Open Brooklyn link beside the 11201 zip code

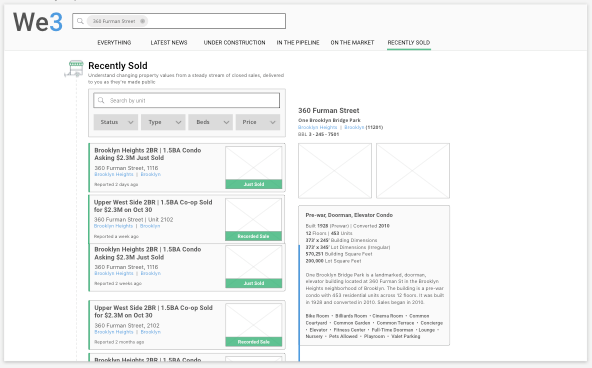click(x=354, y=128)
